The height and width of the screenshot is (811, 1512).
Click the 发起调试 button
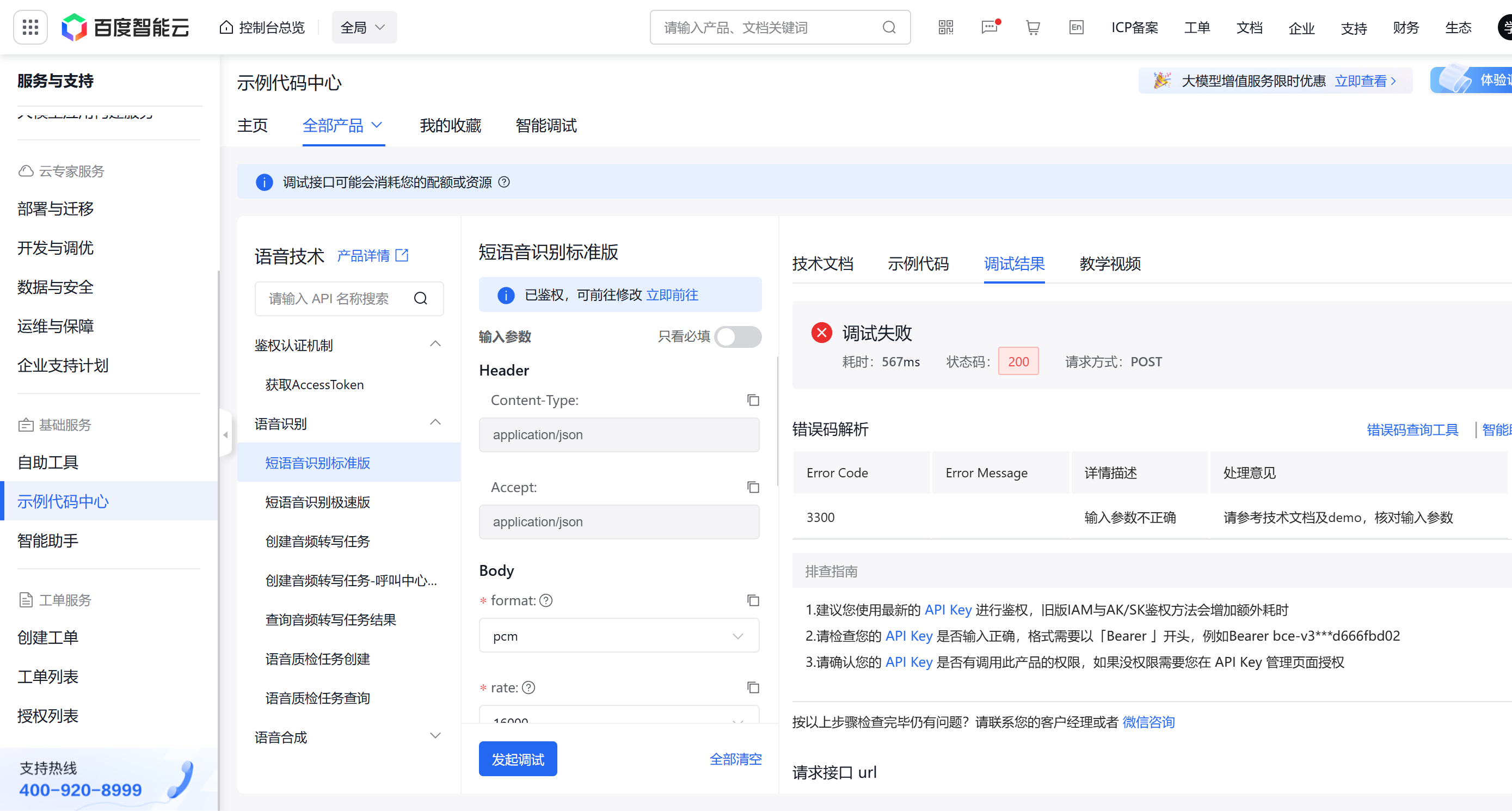point(518,758)
